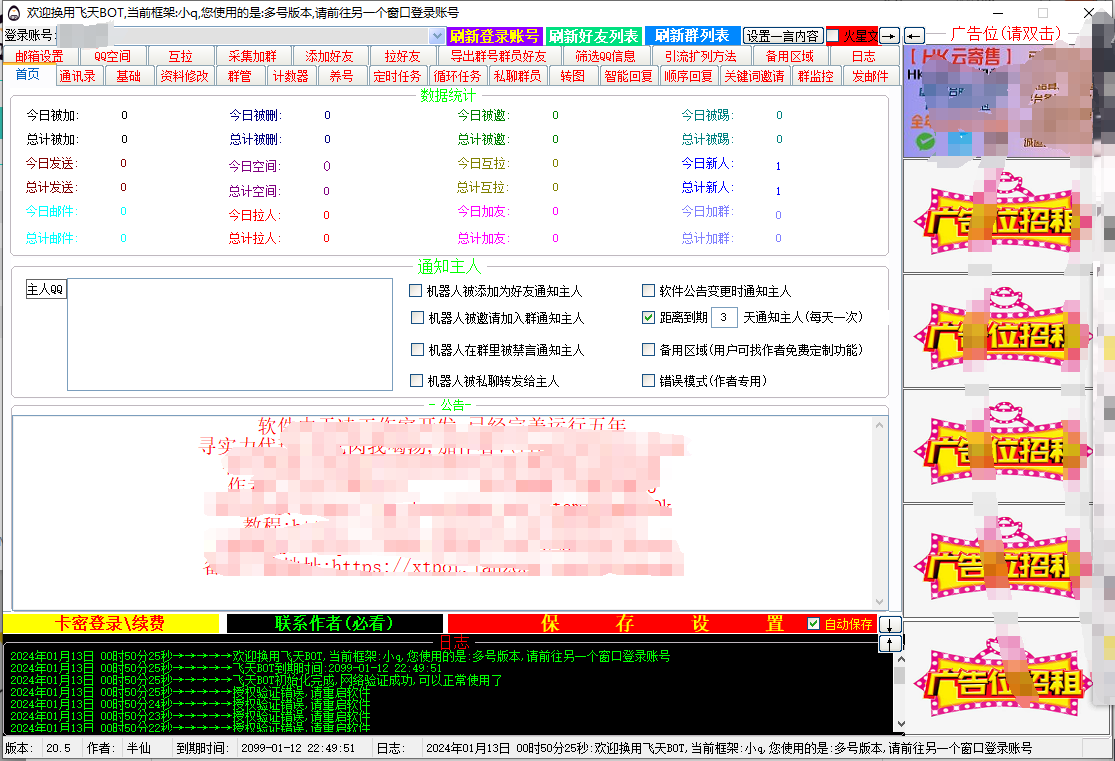
Task: Open the 循环任务 tab
Action: click(457, 76)
